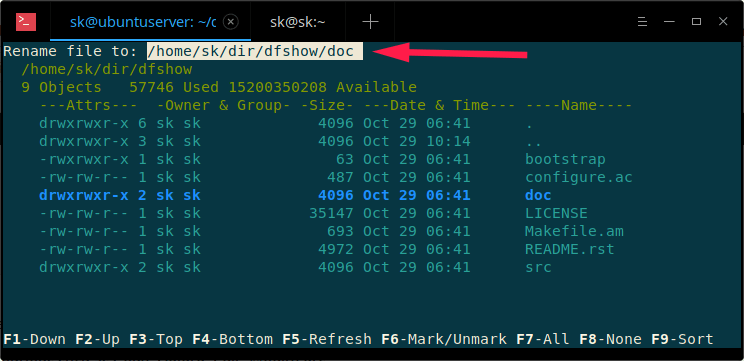Viewport: 744px width, 361px height.
Task: Click the F8-None function key label
Action: [x=610, y=340]
